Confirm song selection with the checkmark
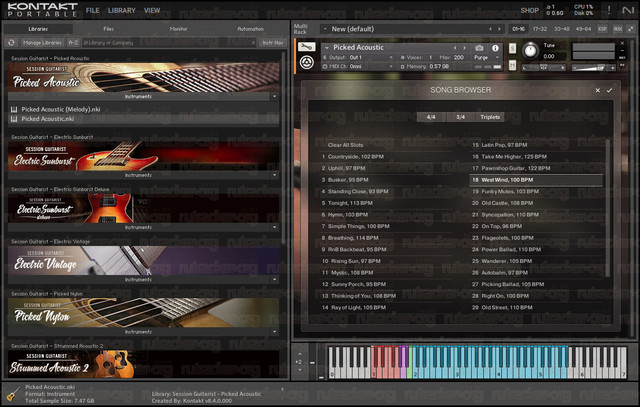Viewport: 640px width, 407px height. pos(609,90)
